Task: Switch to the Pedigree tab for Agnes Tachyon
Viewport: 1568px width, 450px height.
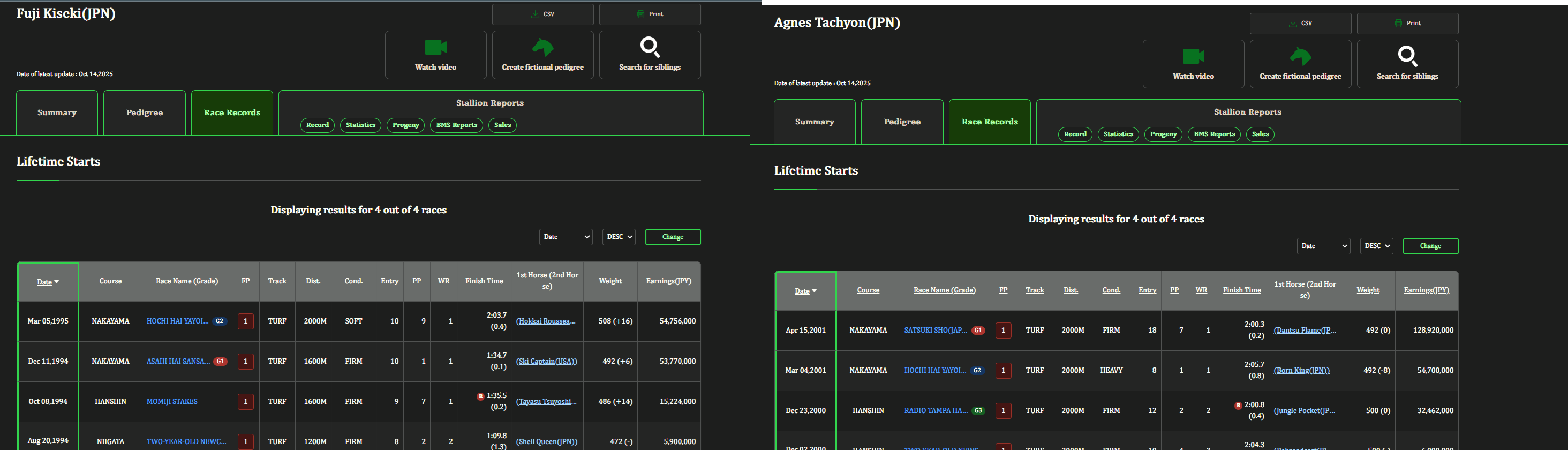Action: click(903, 122)
